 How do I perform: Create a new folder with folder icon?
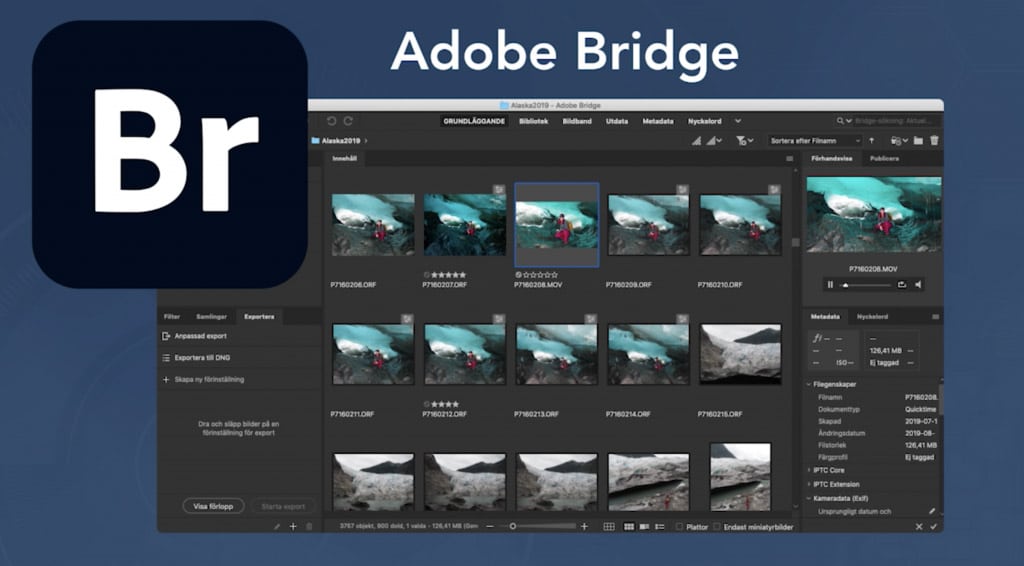coord(918,141)
